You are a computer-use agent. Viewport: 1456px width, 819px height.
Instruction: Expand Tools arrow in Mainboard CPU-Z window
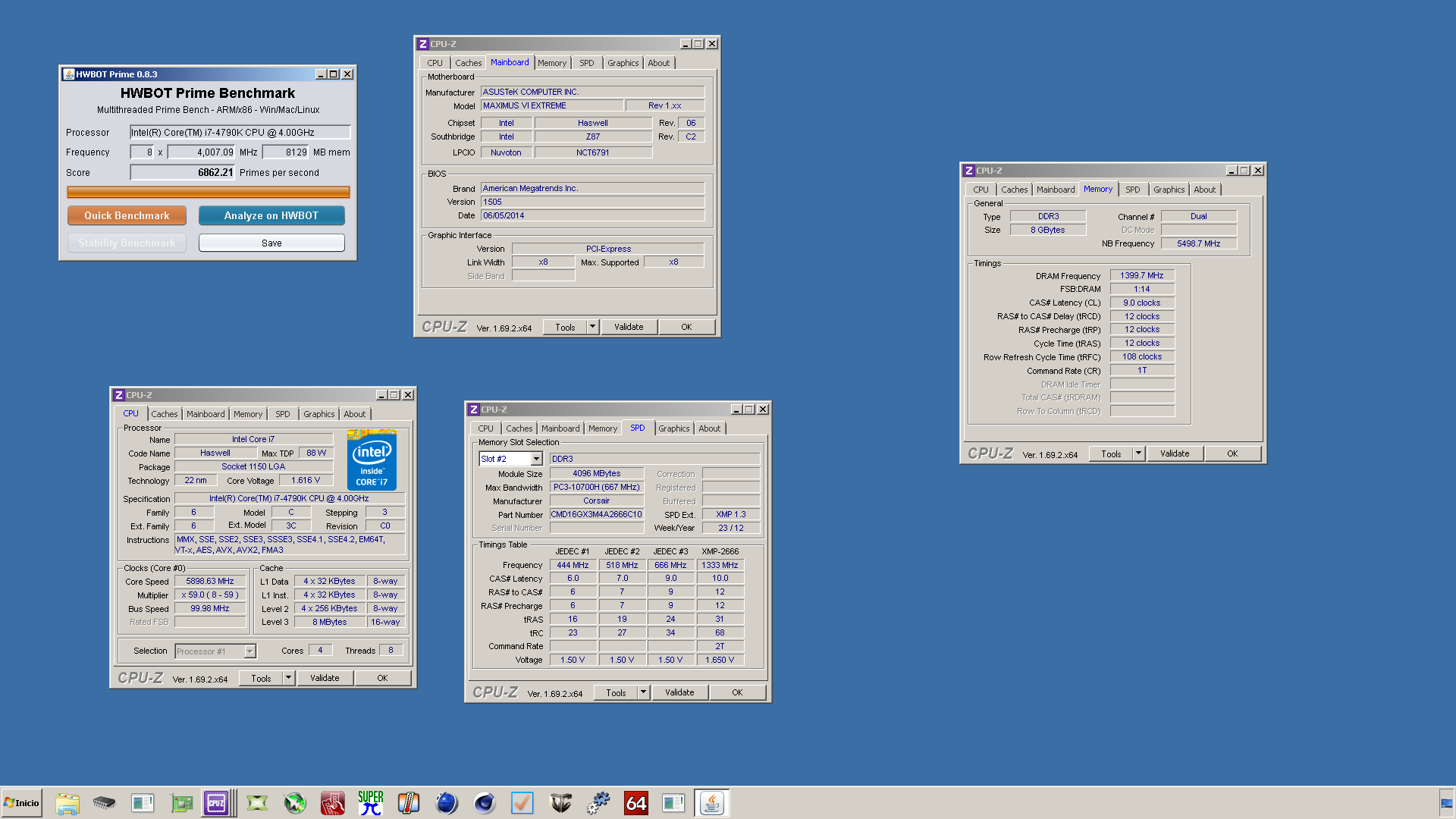(593, 328)
